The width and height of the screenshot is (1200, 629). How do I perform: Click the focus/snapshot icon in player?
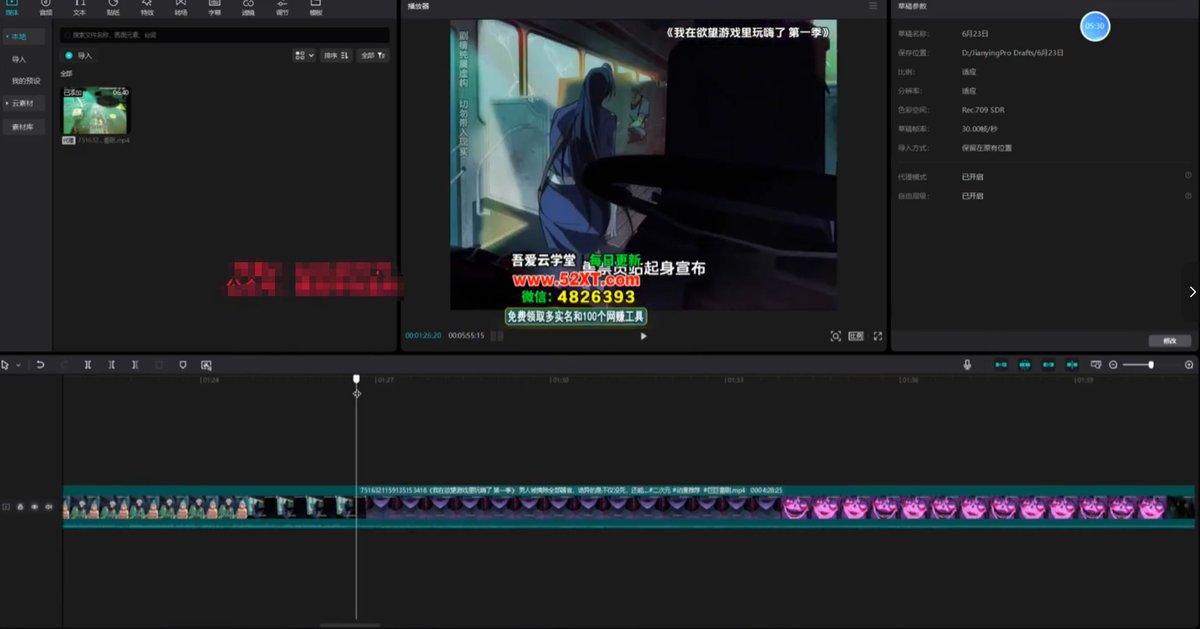pyautogui.click(x=835, y=336)
